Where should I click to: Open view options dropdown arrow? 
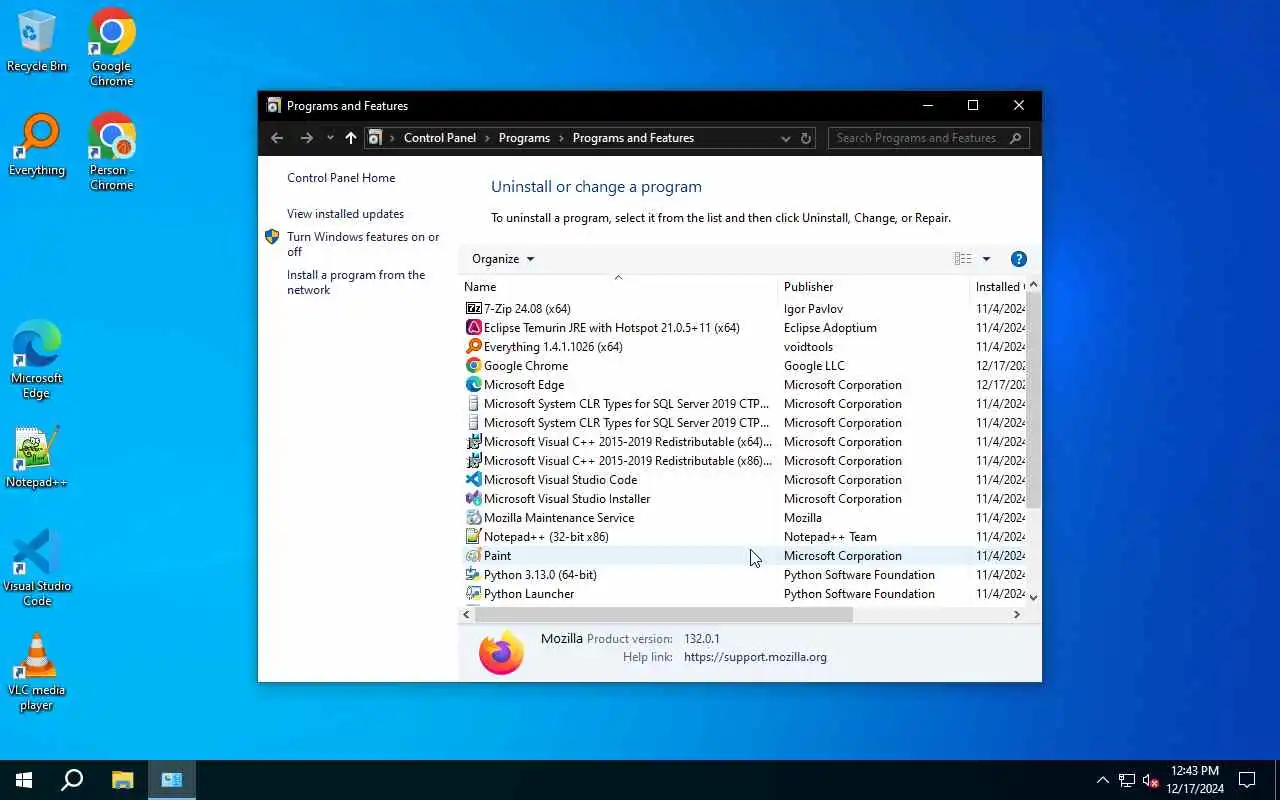click(986, 259)
